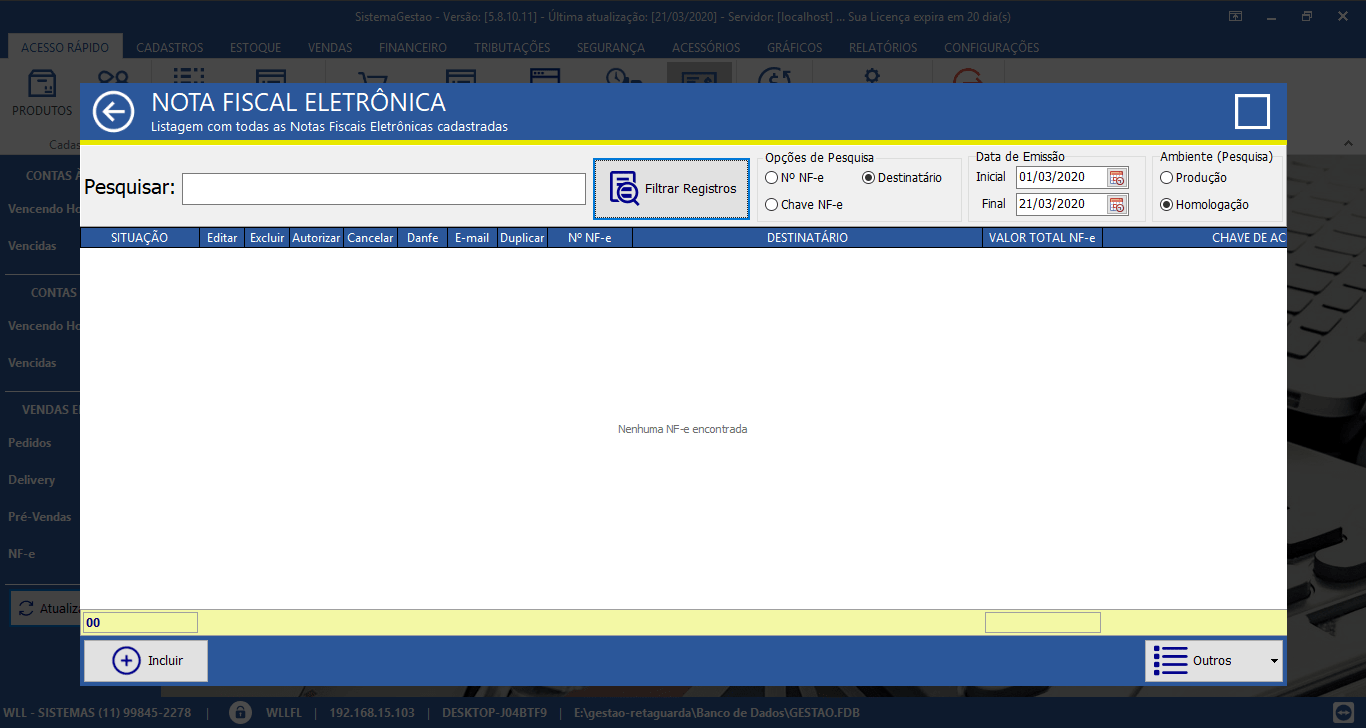Image resolution: width=1366 pixels, height=728 pixels.
Task: Click the record count field showing 00
Action: (140, 623)
